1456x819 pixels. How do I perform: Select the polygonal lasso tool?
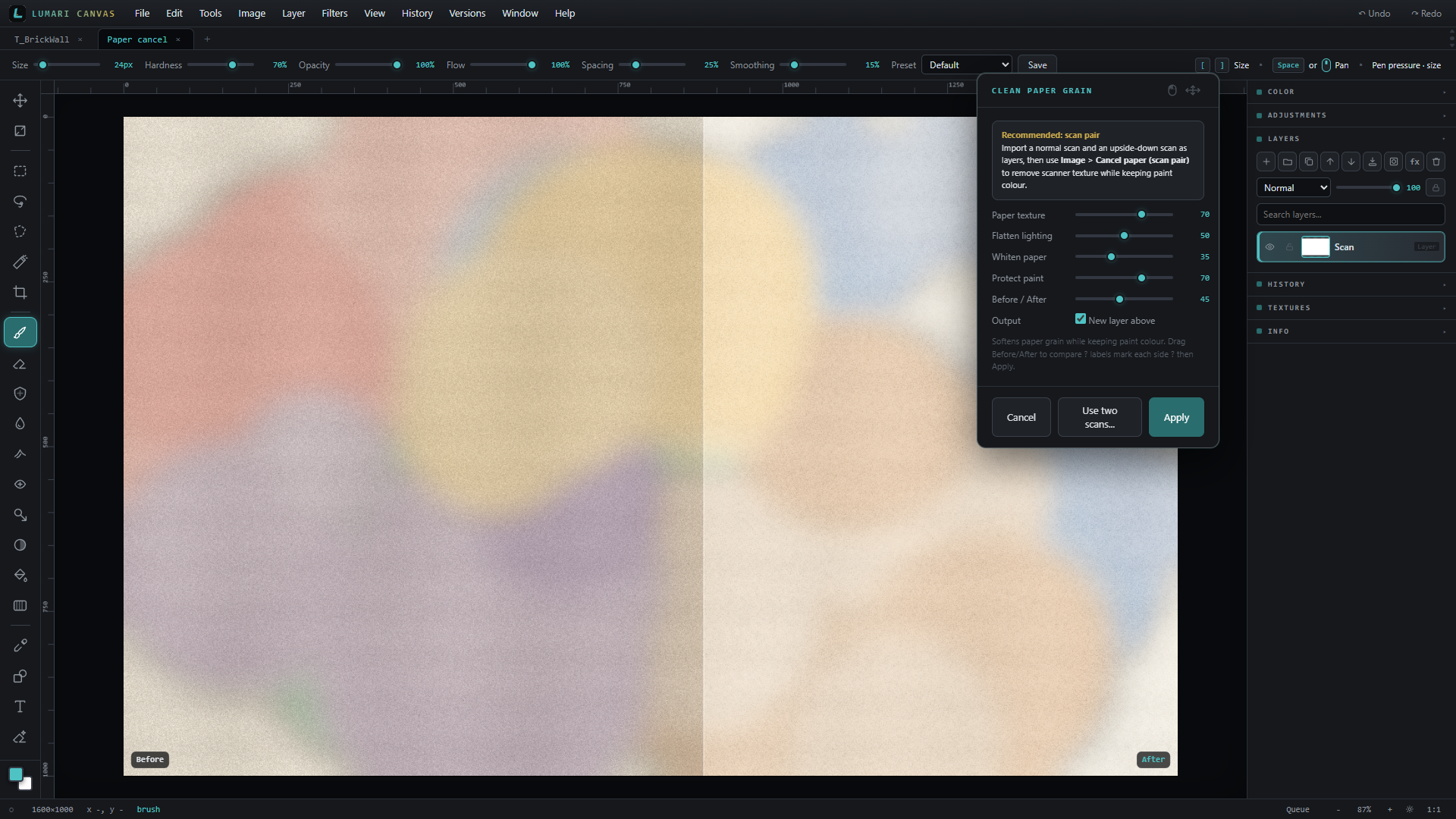click(20, 232)
